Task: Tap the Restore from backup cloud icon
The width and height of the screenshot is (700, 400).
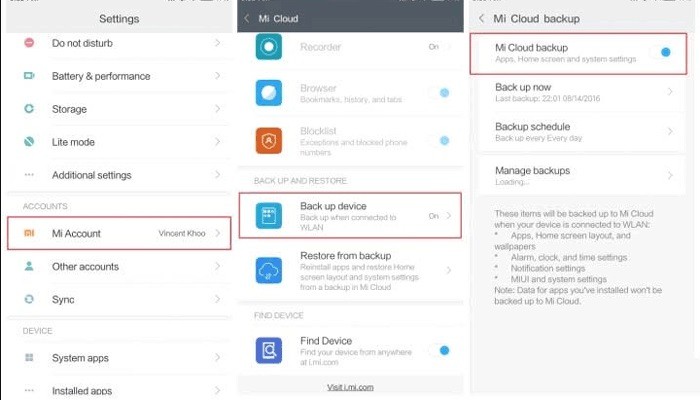Action: click(267, 270)
